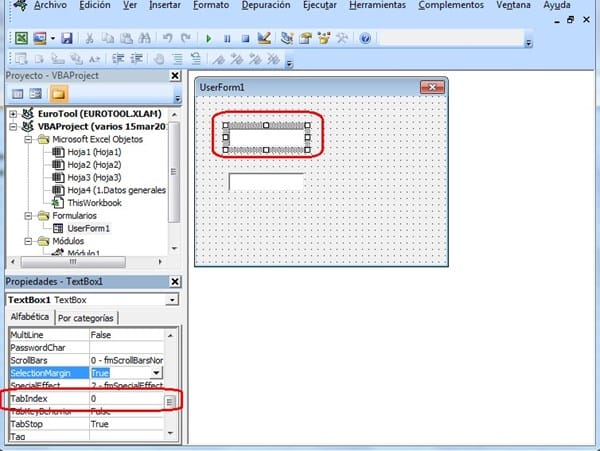Click View Code icon in Project panel
The width and height of the screenshot is (600, 451).
pos(18,94)
